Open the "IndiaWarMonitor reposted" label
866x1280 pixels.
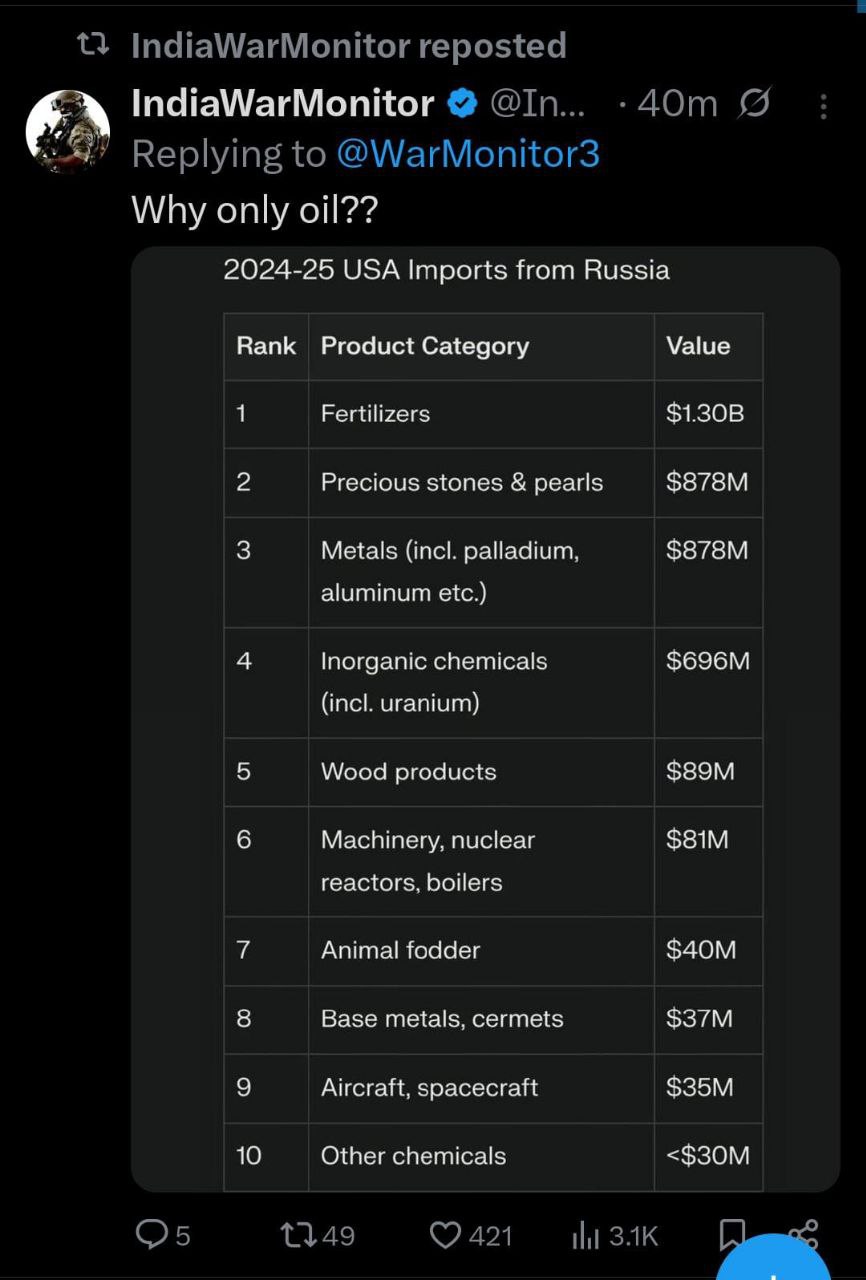click(349, 45)
